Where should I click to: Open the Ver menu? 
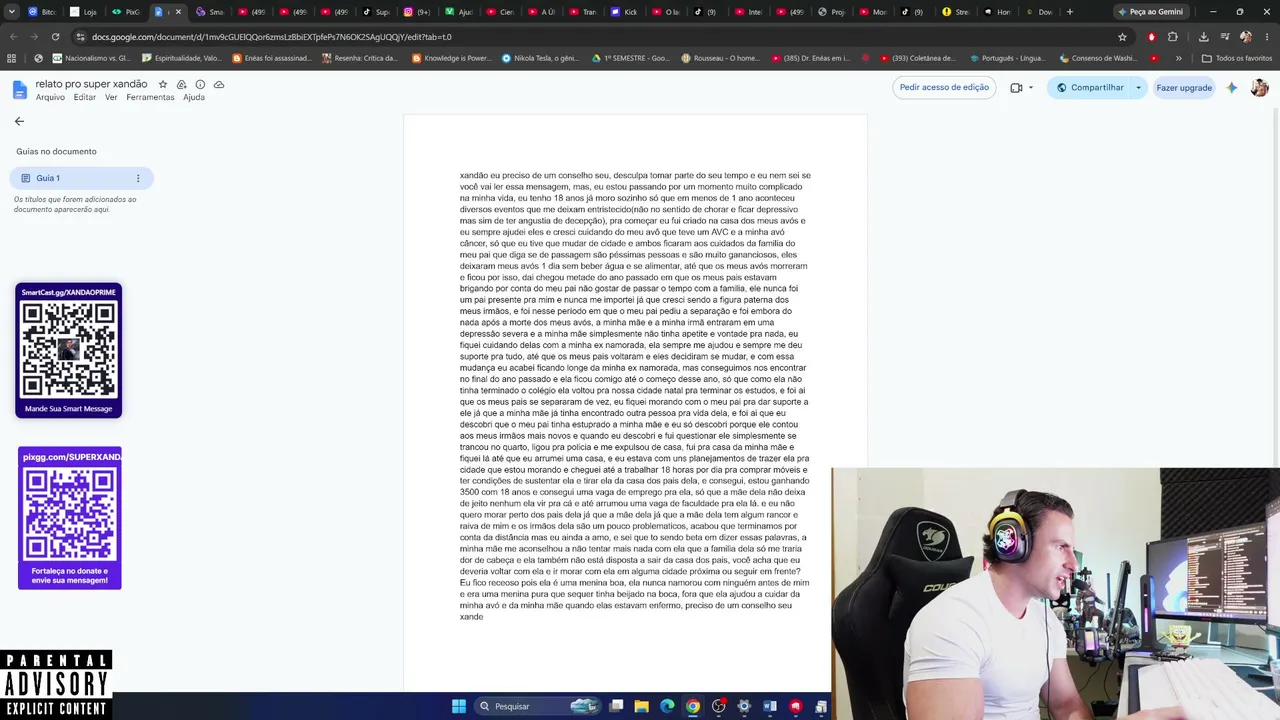click(111, 97)
